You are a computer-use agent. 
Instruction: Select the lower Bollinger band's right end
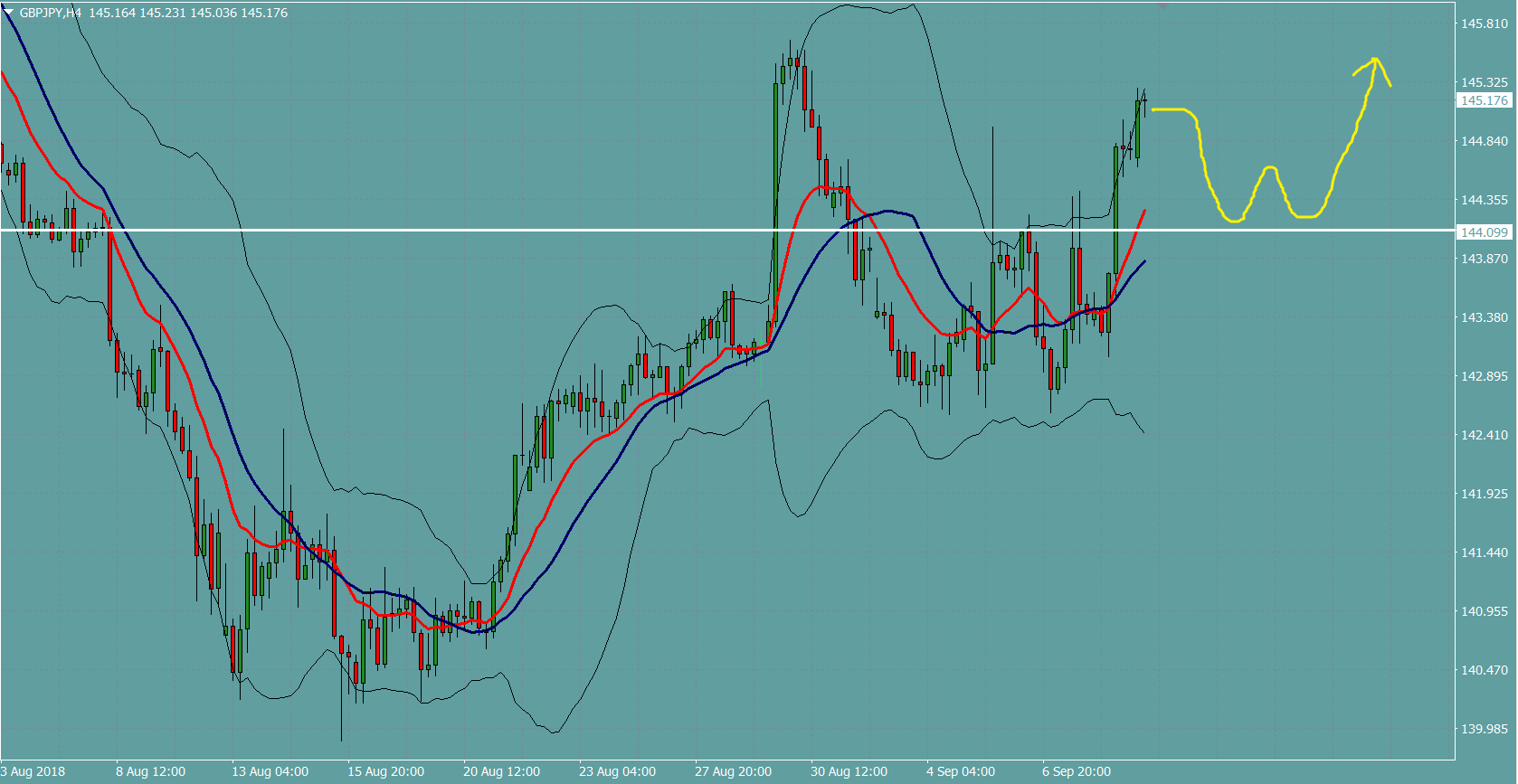pos(1143,431)
